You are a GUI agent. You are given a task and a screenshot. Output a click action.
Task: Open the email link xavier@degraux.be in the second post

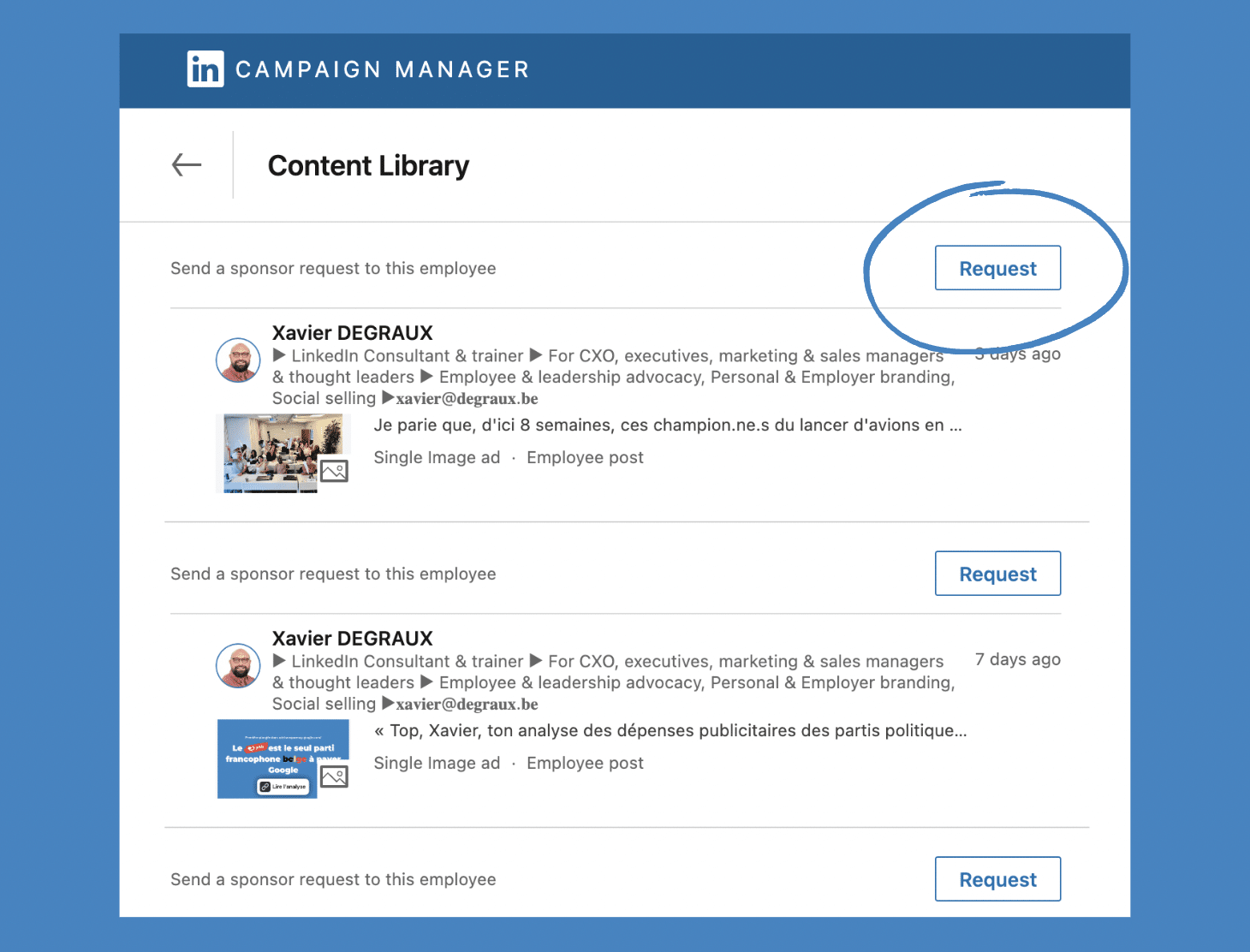pos(466,704)
